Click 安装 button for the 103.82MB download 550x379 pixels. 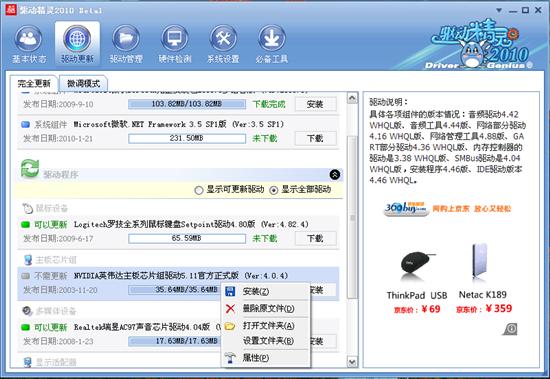315,104
